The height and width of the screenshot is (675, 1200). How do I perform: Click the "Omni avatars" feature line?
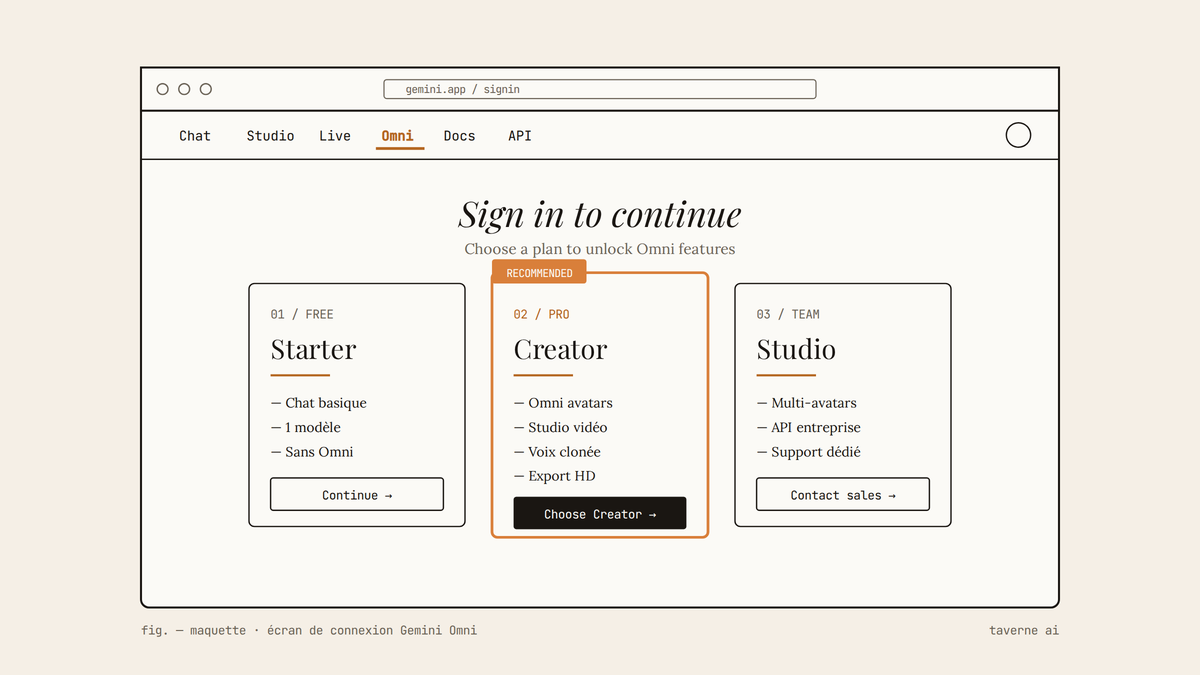click(563, 403)
